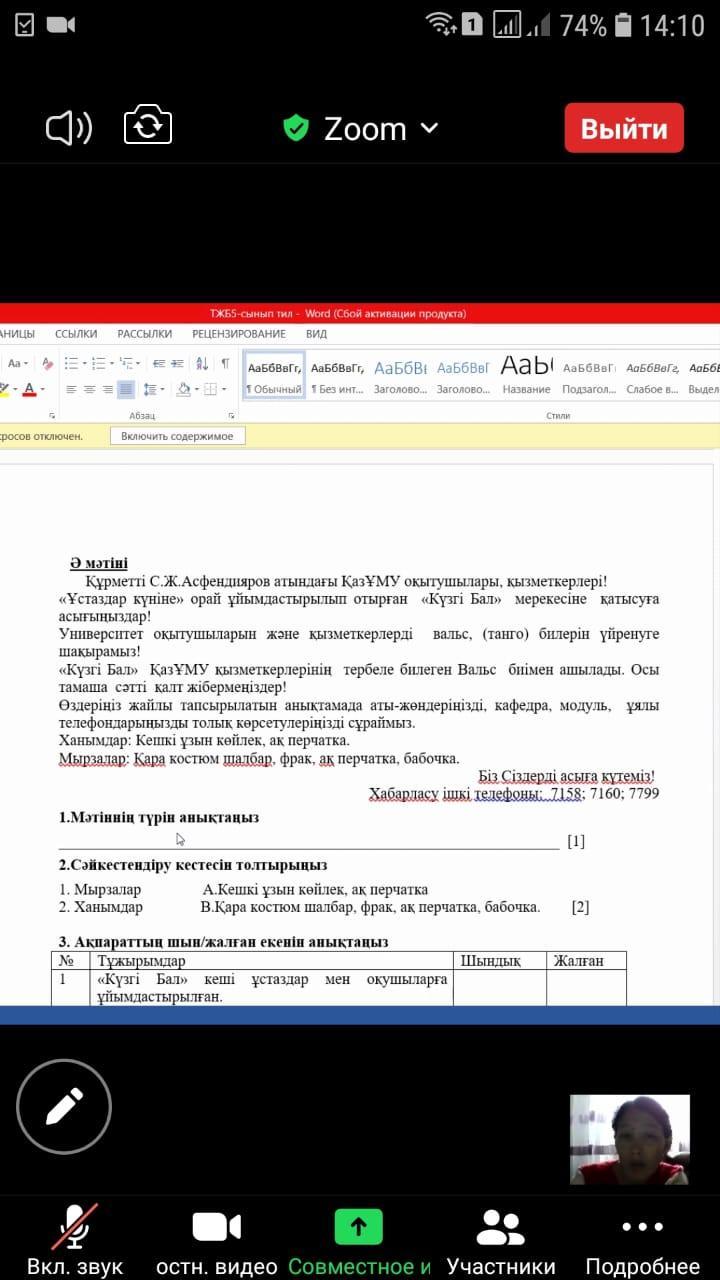
Task: Click the font color red A swatch
Action: click(x=29, y=389)
